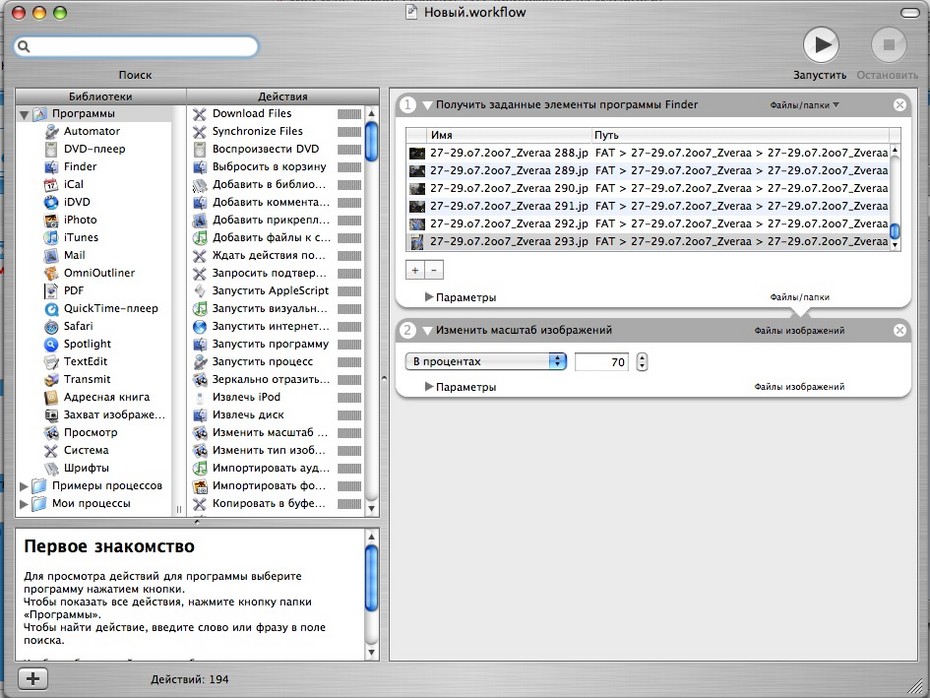
Task: Select PDF library item
Action: pyautogui.click(x=74, y=291)
